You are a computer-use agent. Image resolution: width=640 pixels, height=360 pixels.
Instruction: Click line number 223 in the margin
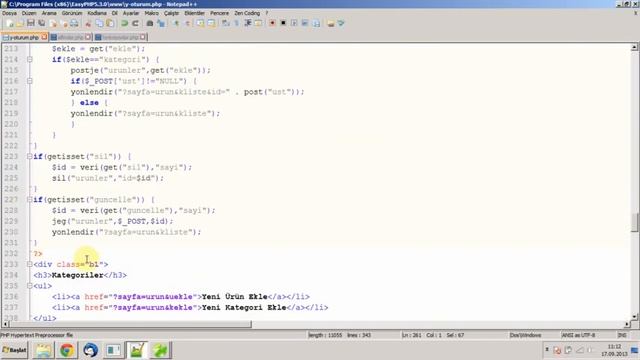[x=11, y=156]
